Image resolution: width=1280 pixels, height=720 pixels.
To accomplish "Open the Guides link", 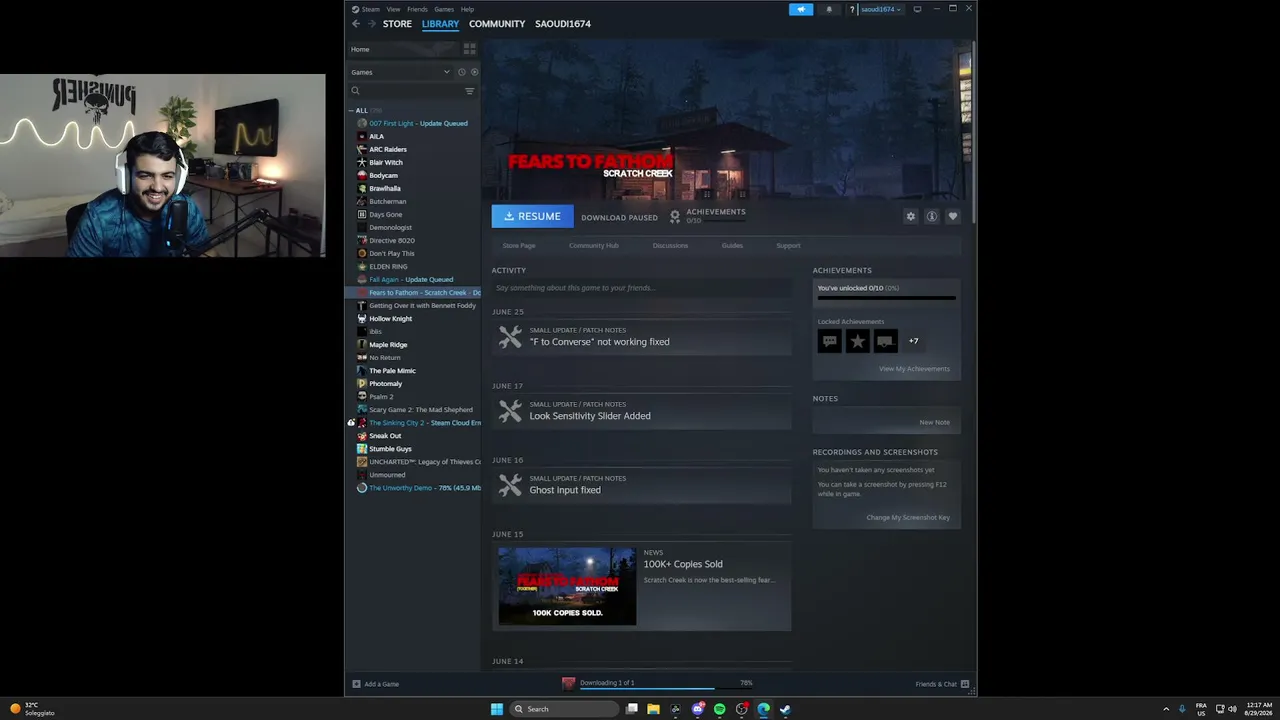I will (732, 245).
